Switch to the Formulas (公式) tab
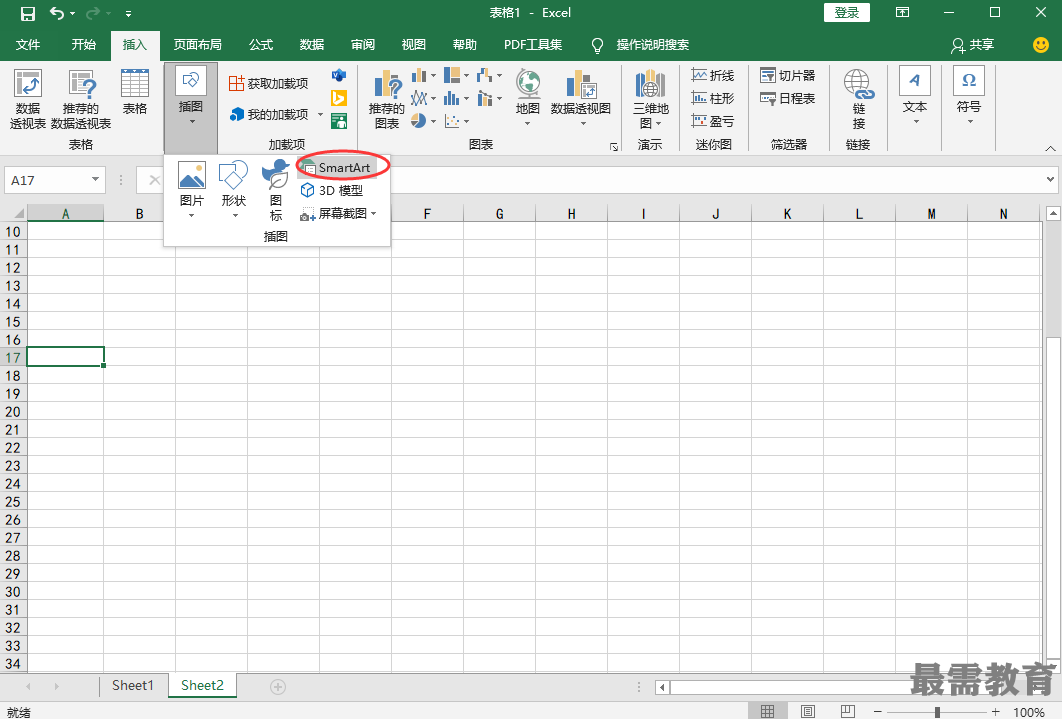 [261, 45]
